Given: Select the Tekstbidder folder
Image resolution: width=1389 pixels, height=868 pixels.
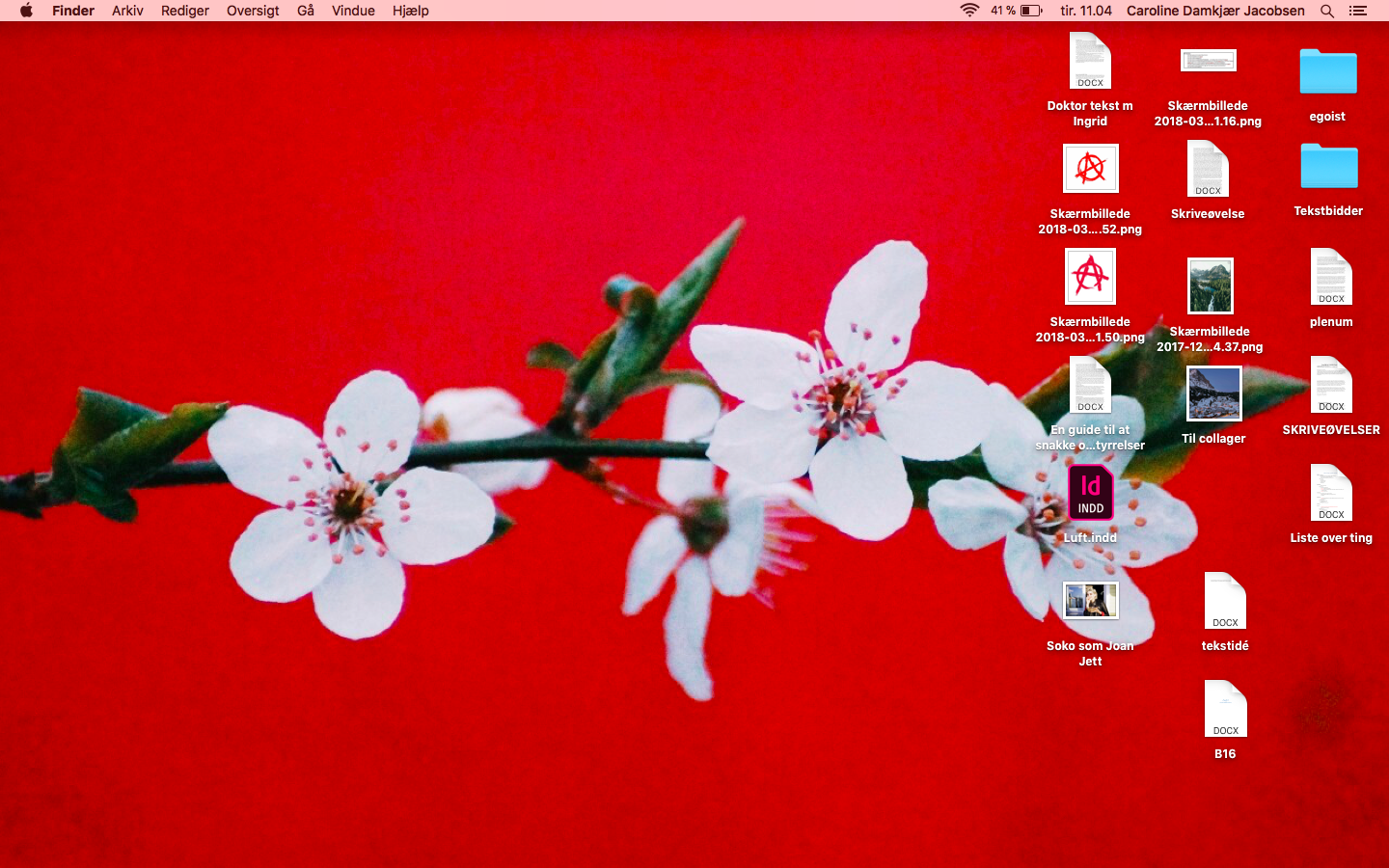Looking at the screenshot, I should click(x=1327, y=167).
